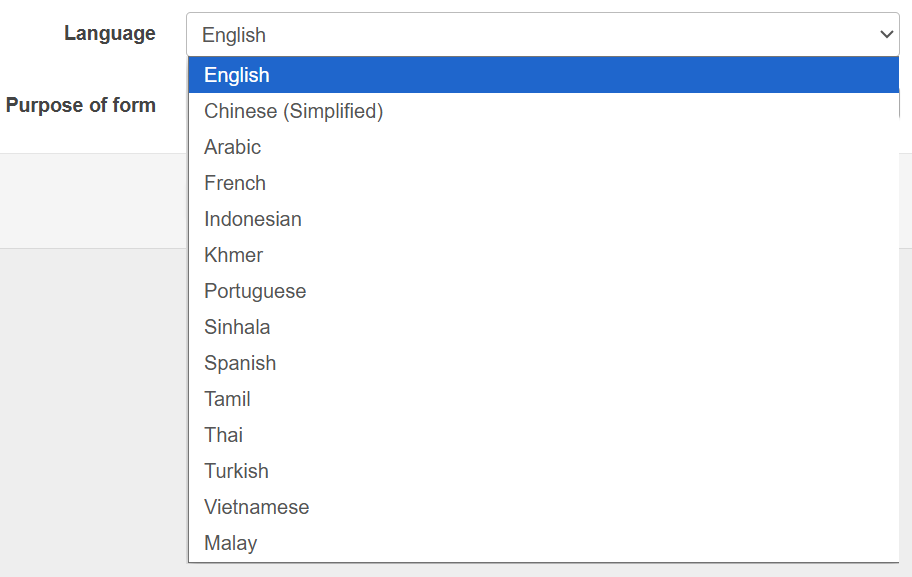Viewport: 912px width, 577px height.
Task: Click the Language dropdown arrow chevron
Action: coord(886,34)
